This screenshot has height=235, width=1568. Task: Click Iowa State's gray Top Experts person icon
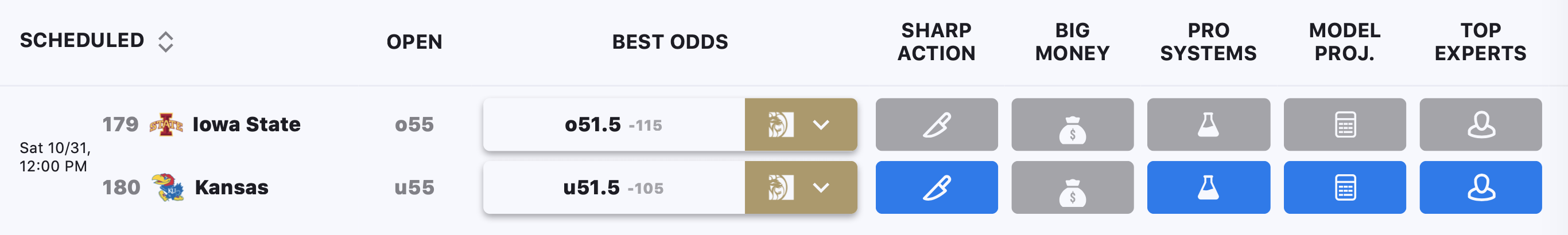pos(1480,124)
